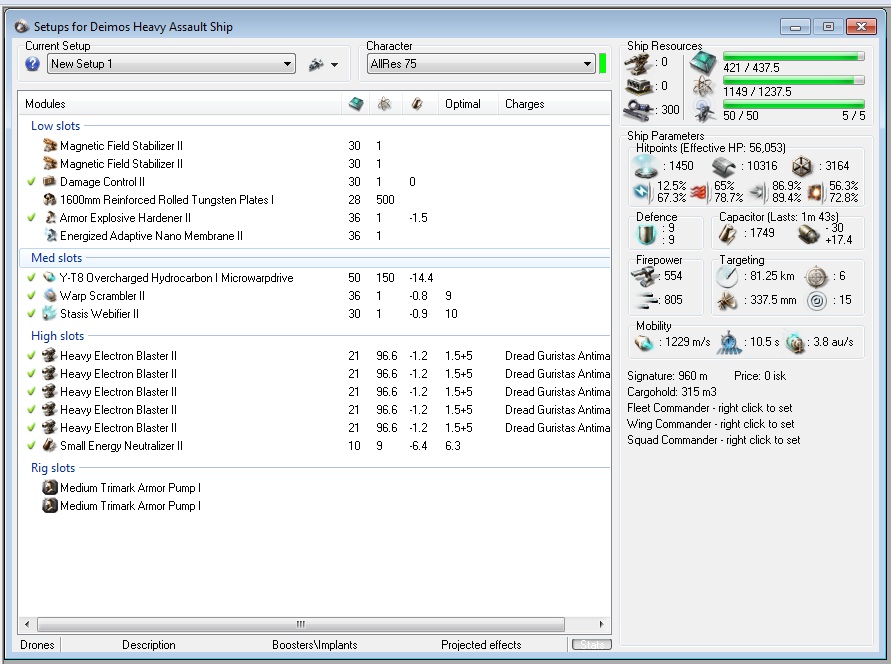
Task: Click the align time icon showing 10.5 s
Action: (x=728, y=343)
